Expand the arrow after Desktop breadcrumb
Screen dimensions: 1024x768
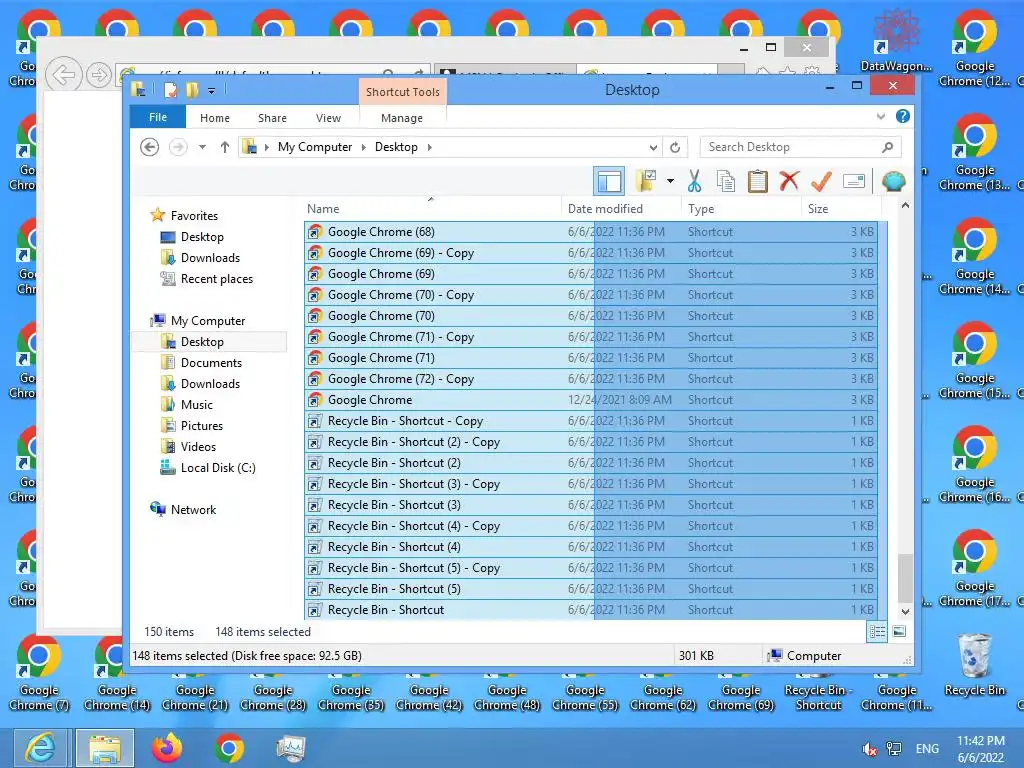[x=429, y=147]
